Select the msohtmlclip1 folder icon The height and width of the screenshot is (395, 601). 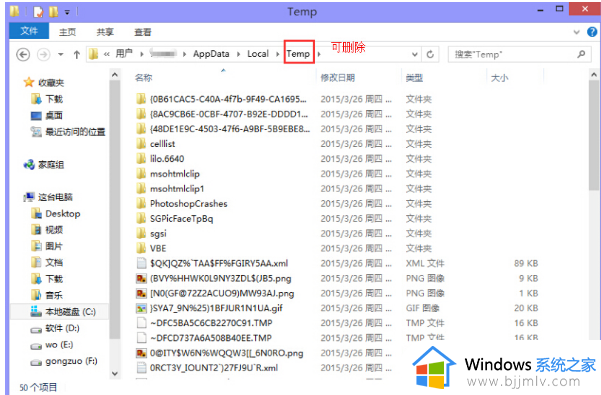click(141, 188)
